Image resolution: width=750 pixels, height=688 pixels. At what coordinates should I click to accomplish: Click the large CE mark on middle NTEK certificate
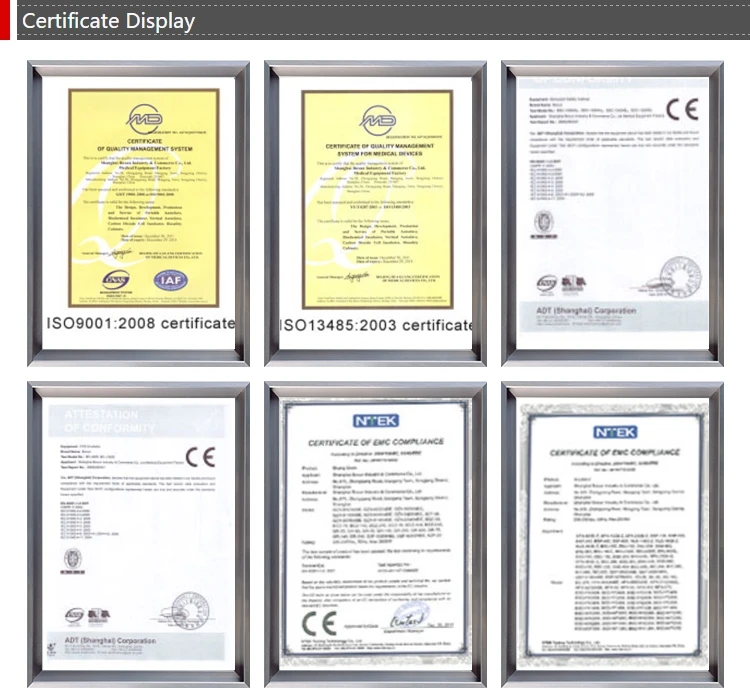(x=319, y=623)
